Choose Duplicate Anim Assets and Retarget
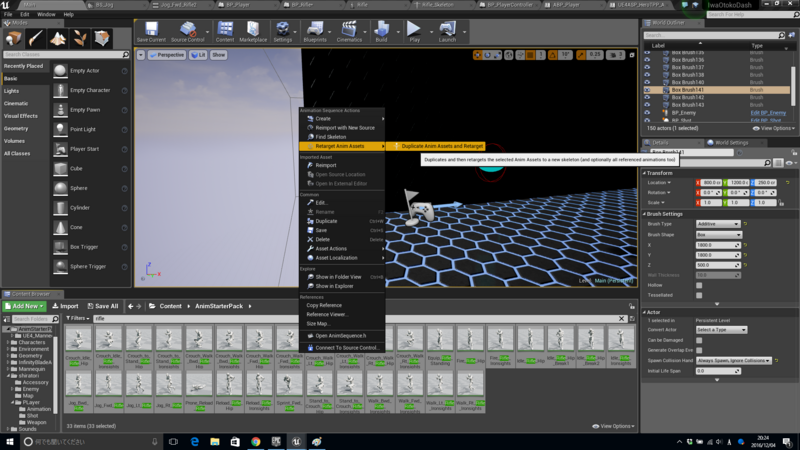The image size is (800, 450). tap(435, 146)
